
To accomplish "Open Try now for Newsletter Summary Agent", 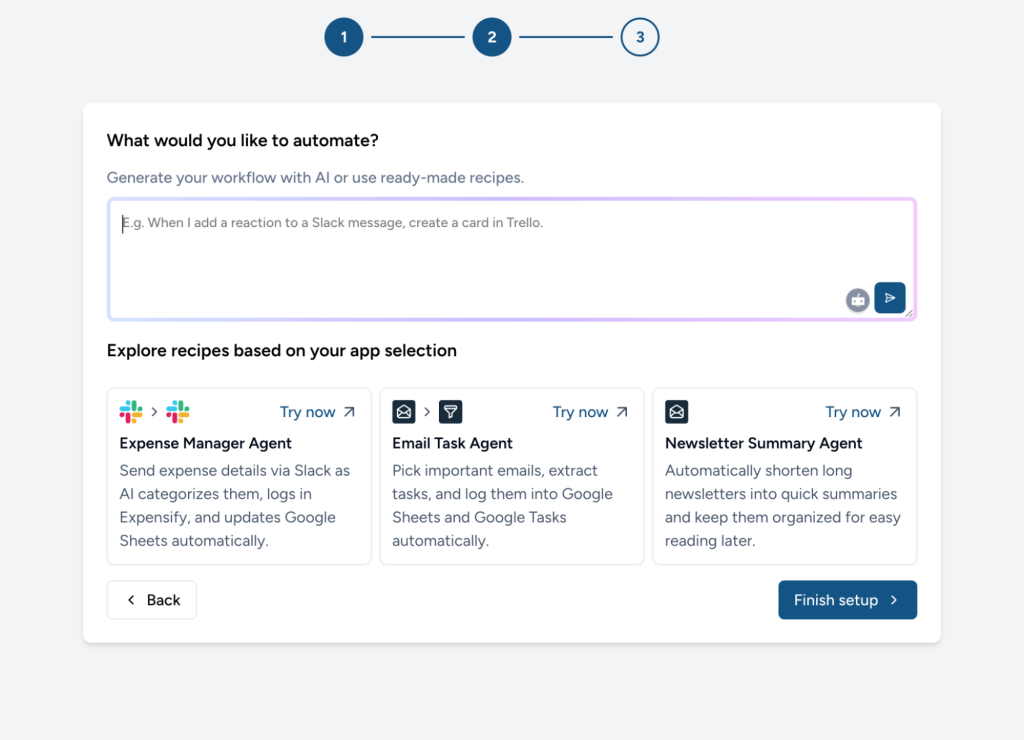I will tap(863, 412).
